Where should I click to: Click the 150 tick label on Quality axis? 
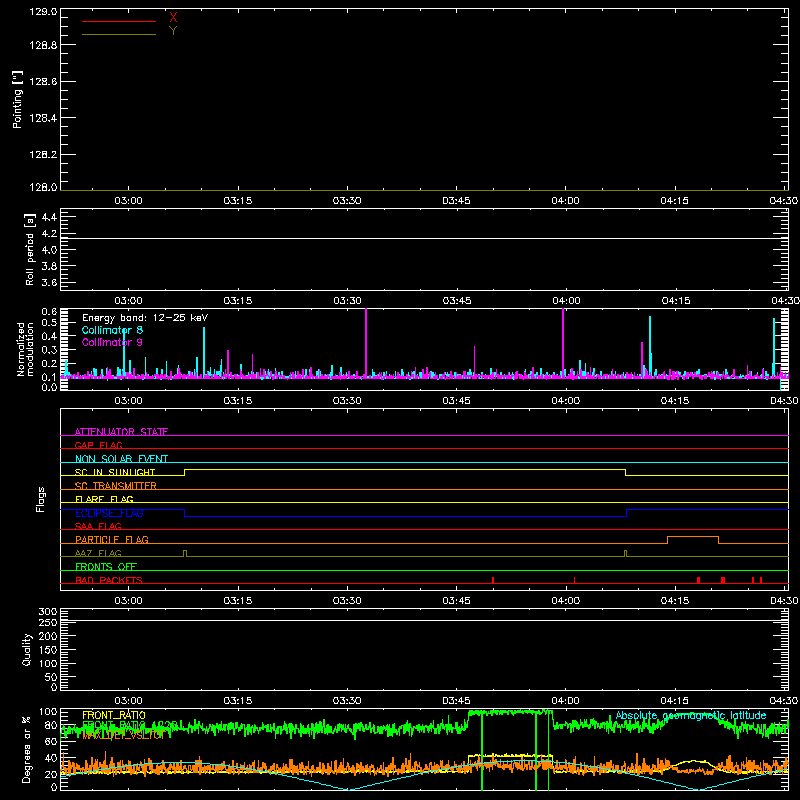pos(47,650)
